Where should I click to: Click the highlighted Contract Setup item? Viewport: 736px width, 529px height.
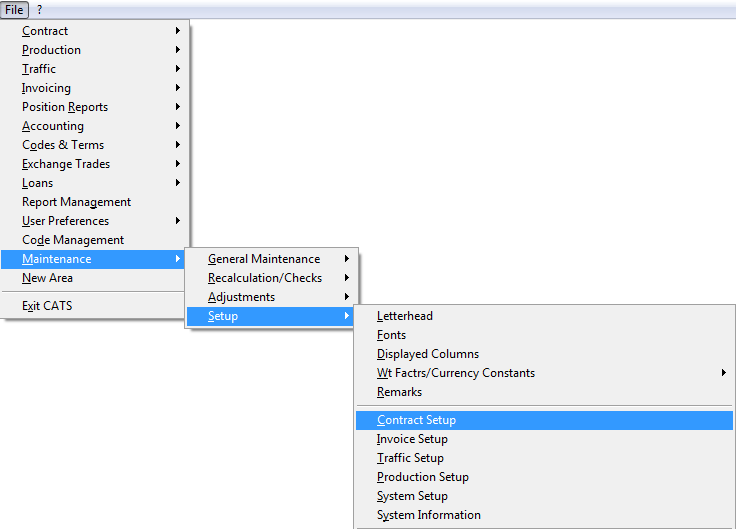coord(544,420)
